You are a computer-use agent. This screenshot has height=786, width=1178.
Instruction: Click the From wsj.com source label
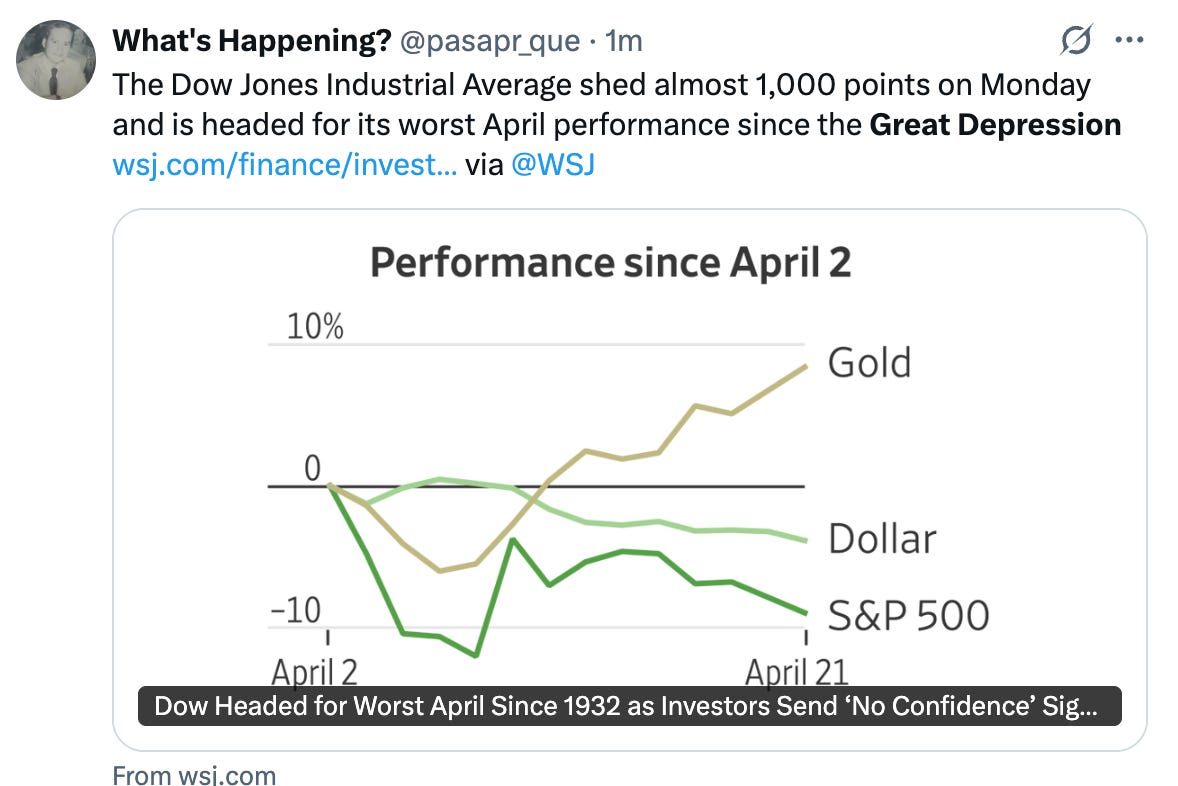pos(195,774)
